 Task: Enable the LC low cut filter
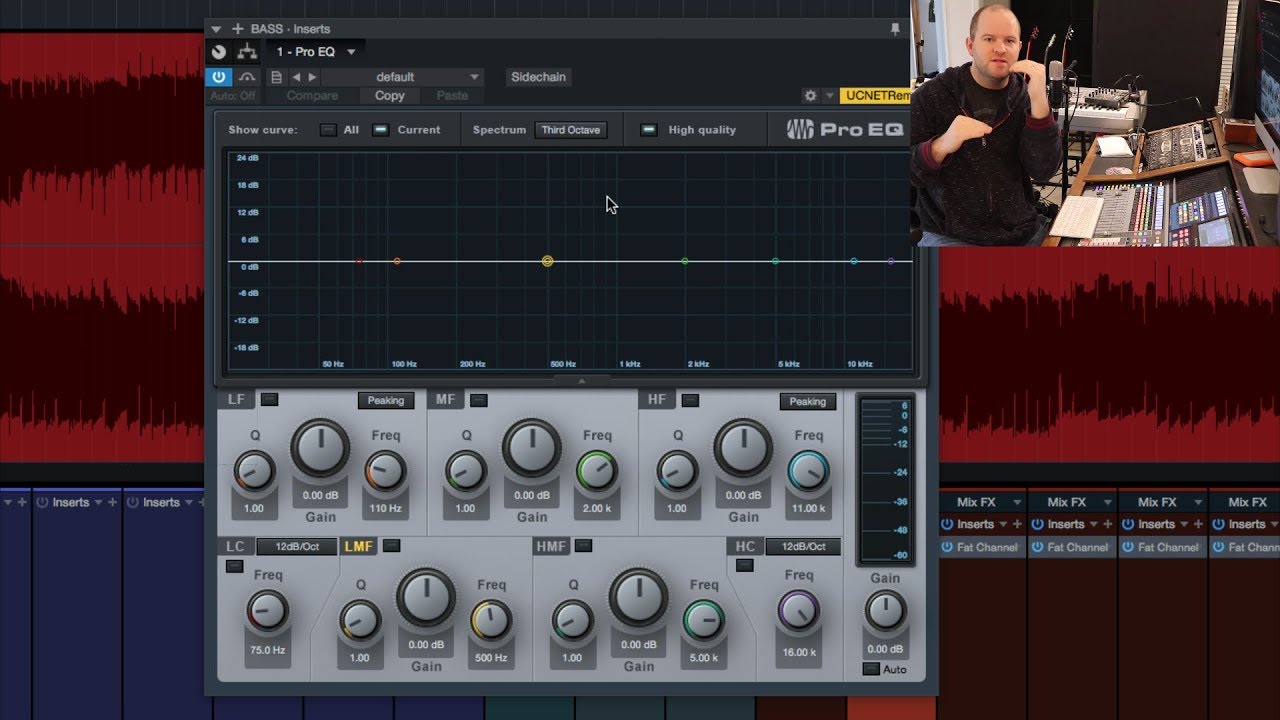[x=234, y=566]
